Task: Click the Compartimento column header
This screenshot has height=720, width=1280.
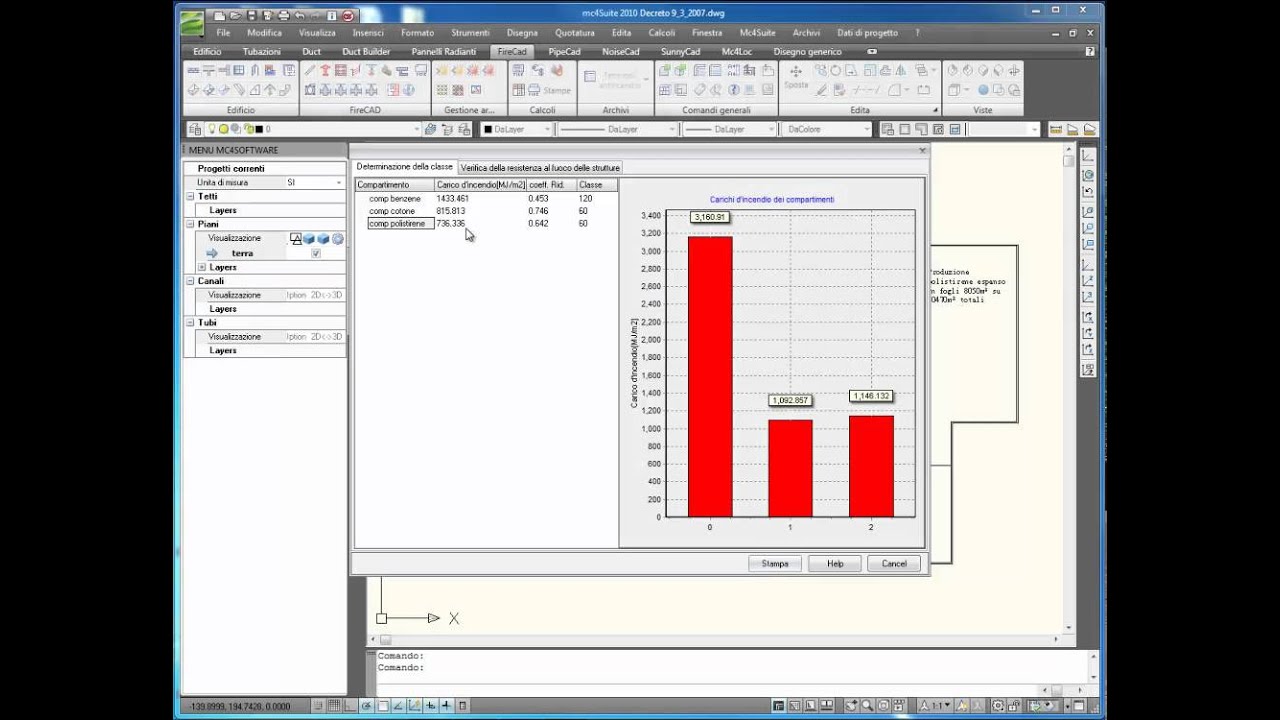Action: tap(395, 185)
